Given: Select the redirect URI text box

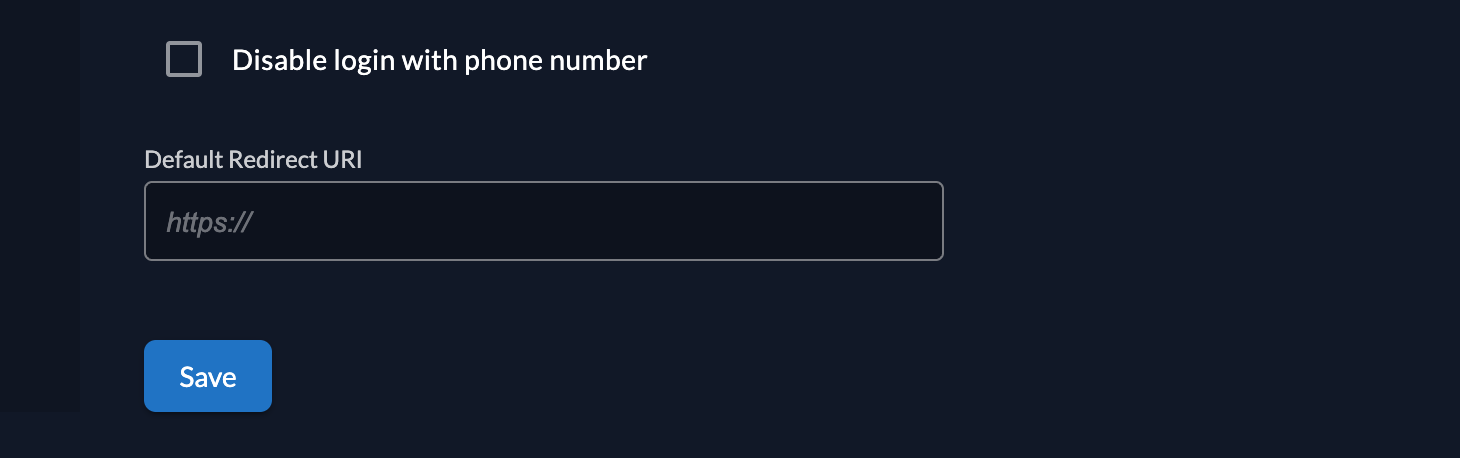Looking at the screenshot, I should (x=543, y=221).
